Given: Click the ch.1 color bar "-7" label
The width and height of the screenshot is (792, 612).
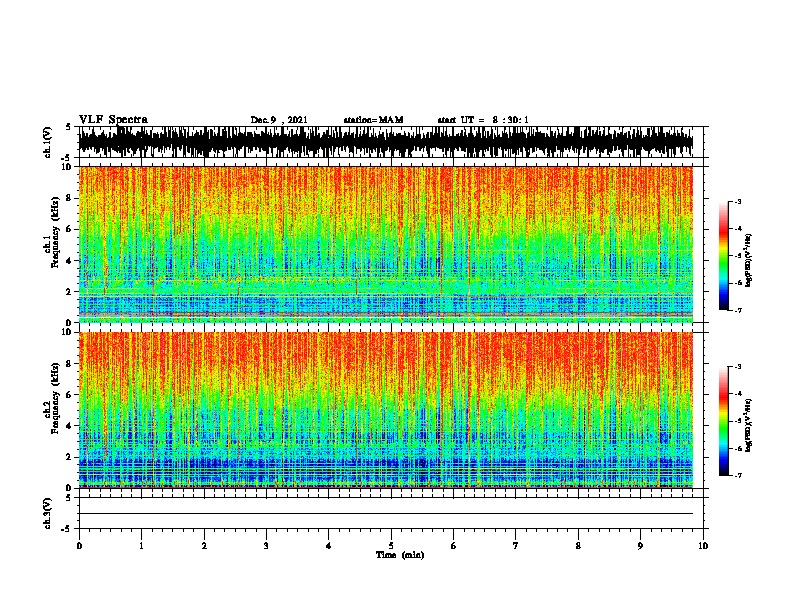Looking at the screenshot, I should [738, 310].
